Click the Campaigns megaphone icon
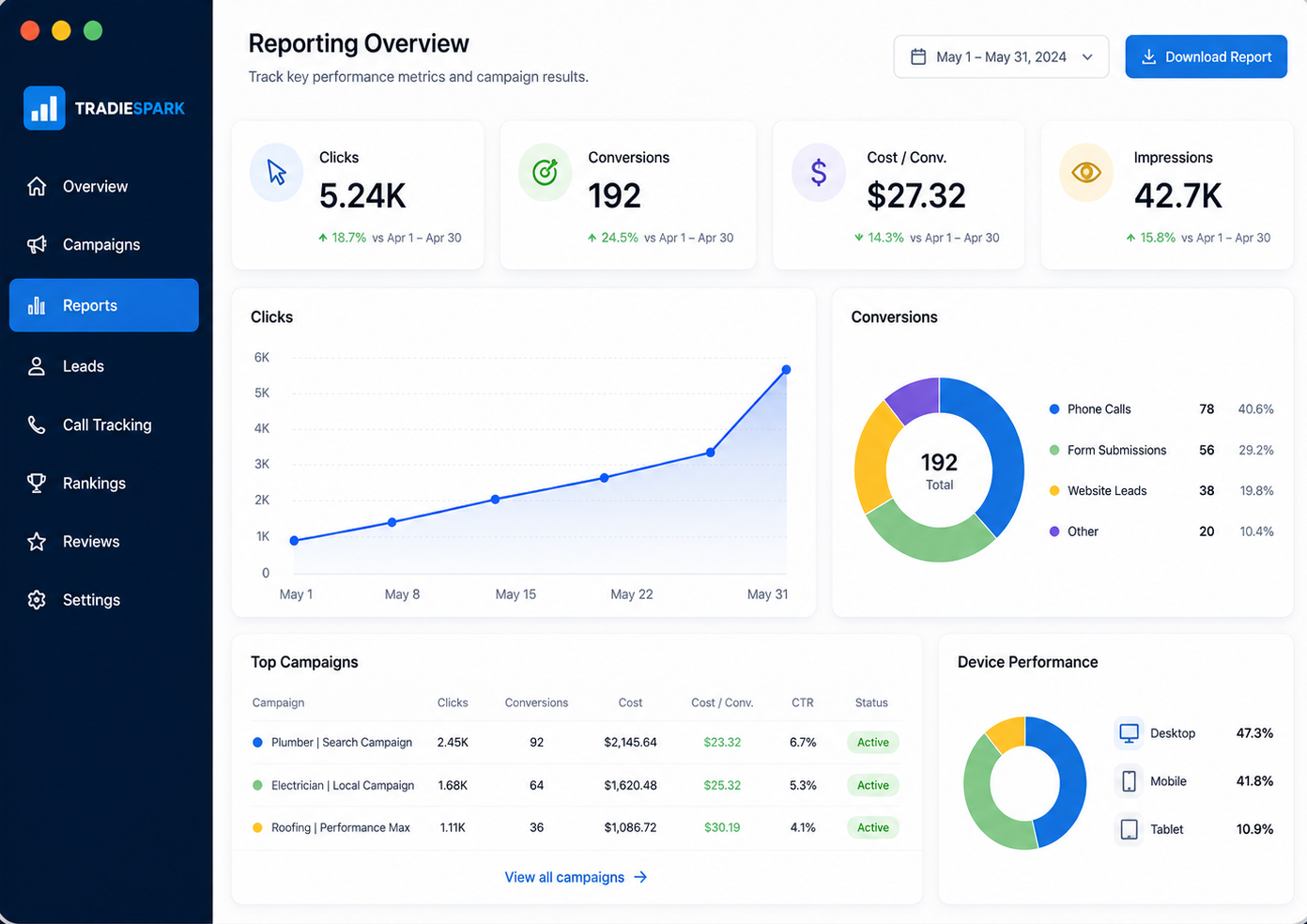Image resolution: width=1307 pixels, height=924 pixels. click(x=37, y=244)
